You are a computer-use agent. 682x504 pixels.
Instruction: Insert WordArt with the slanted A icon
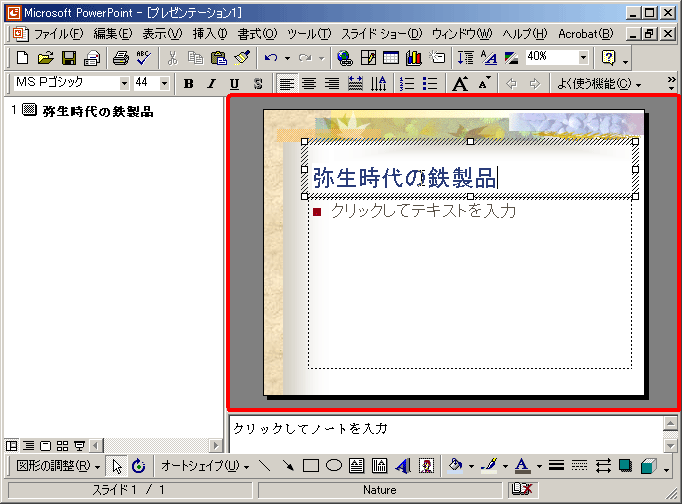click(403, 466)
